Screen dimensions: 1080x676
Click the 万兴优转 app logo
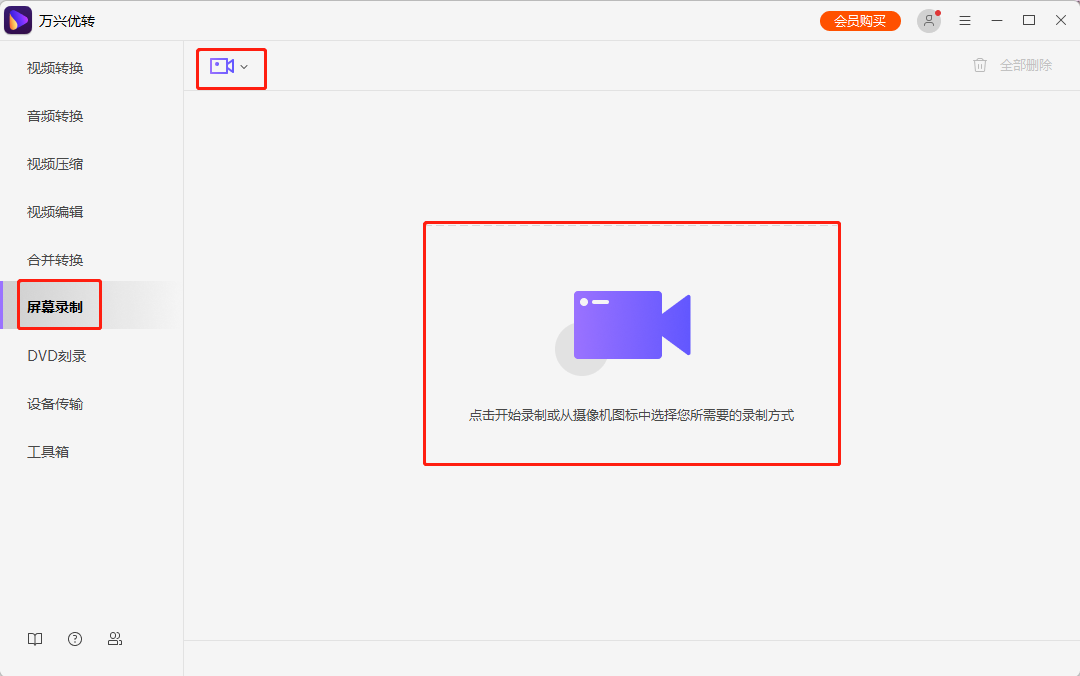(18, 20)
